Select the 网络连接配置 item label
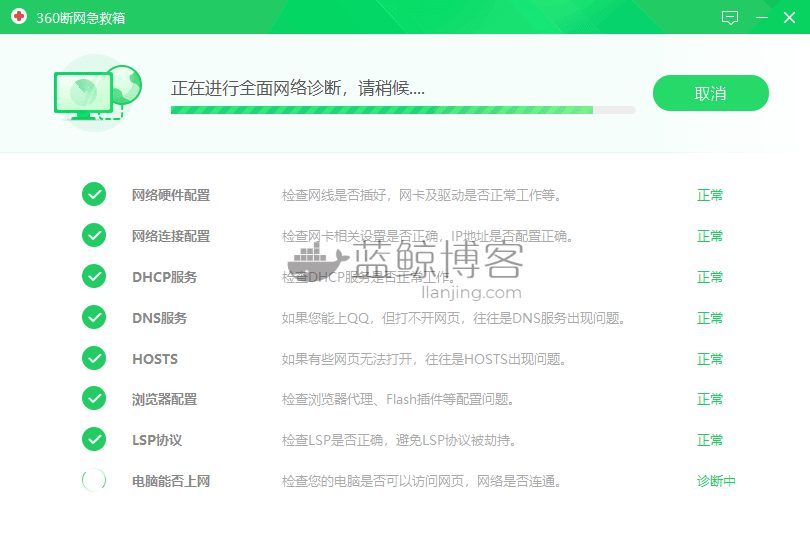Screen dimensions: 810x535 click(x=171, y=236)
